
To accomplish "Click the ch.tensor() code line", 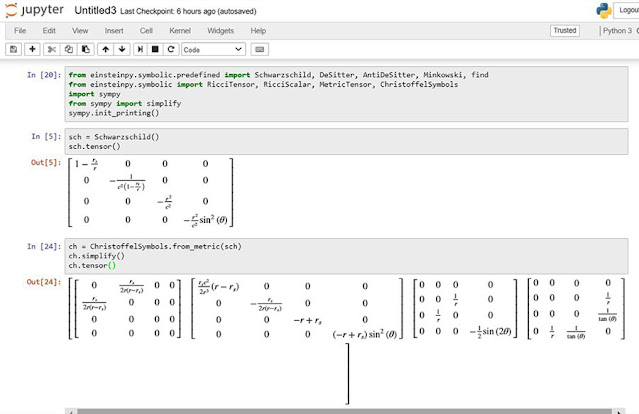I will pyautogui.click(x=92, y=265).
